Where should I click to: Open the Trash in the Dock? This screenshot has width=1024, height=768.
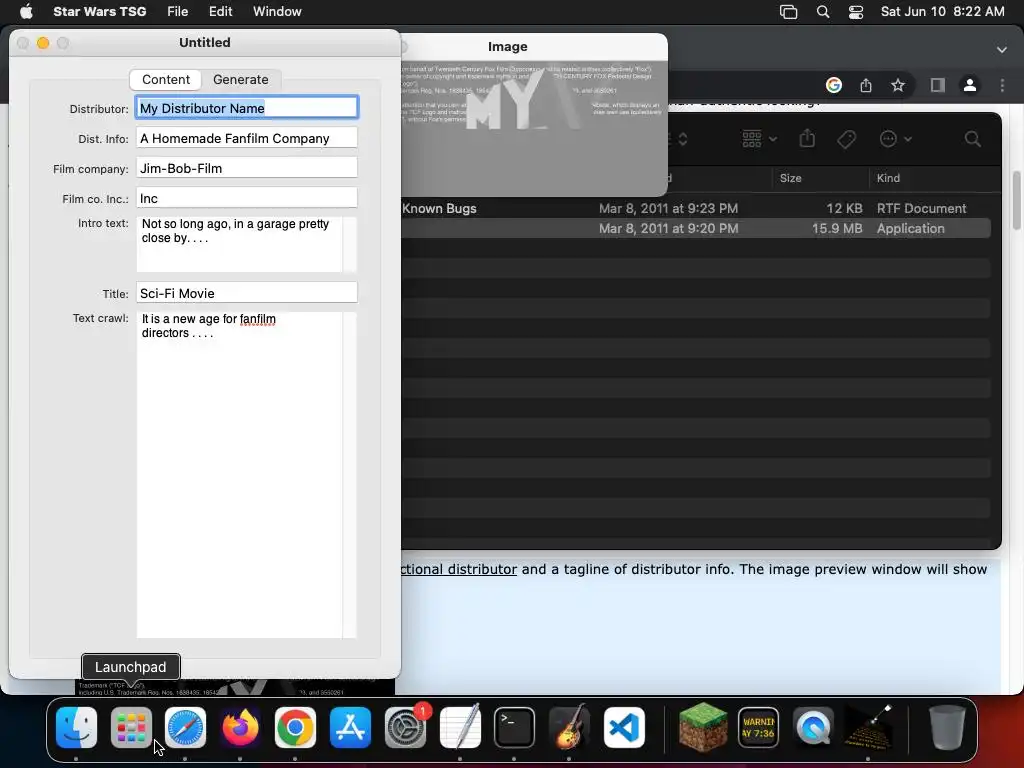point(947,728)
